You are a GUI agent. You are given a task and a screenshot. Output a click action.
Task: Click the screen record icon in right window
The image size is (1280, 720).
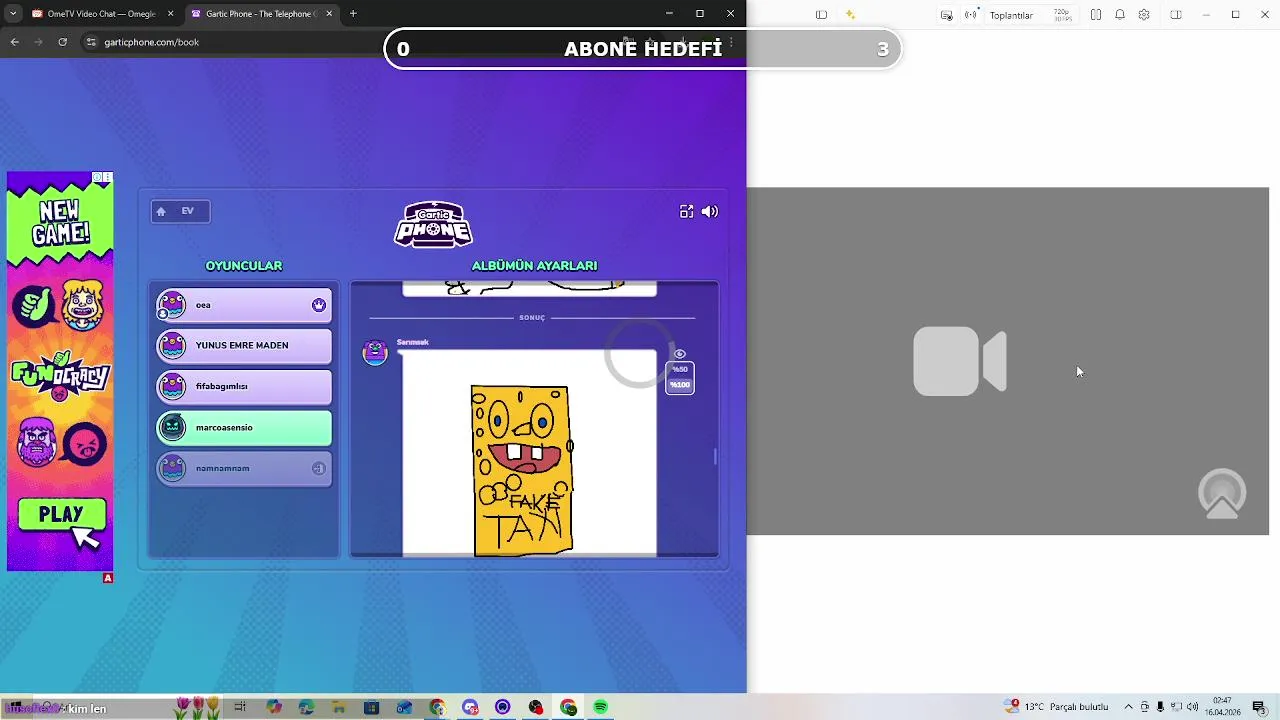click(946, 15)
